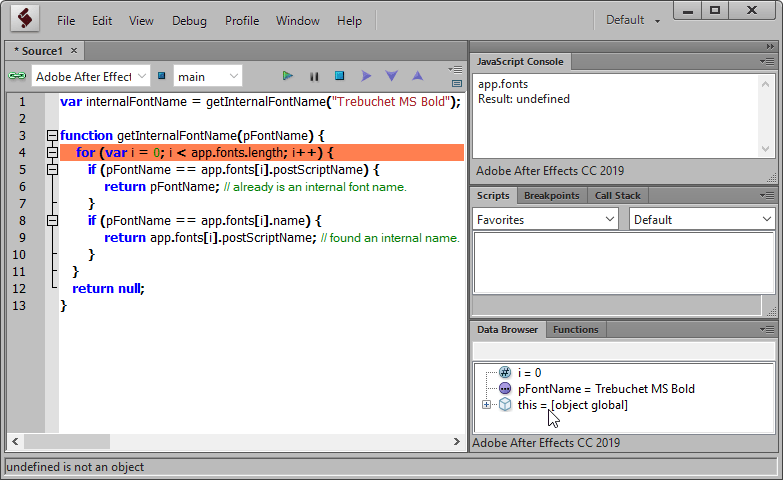Open the JavaScript Console panel menu
Image resolution: width=783 pixels, height=480 pixels.
[767, 61]
